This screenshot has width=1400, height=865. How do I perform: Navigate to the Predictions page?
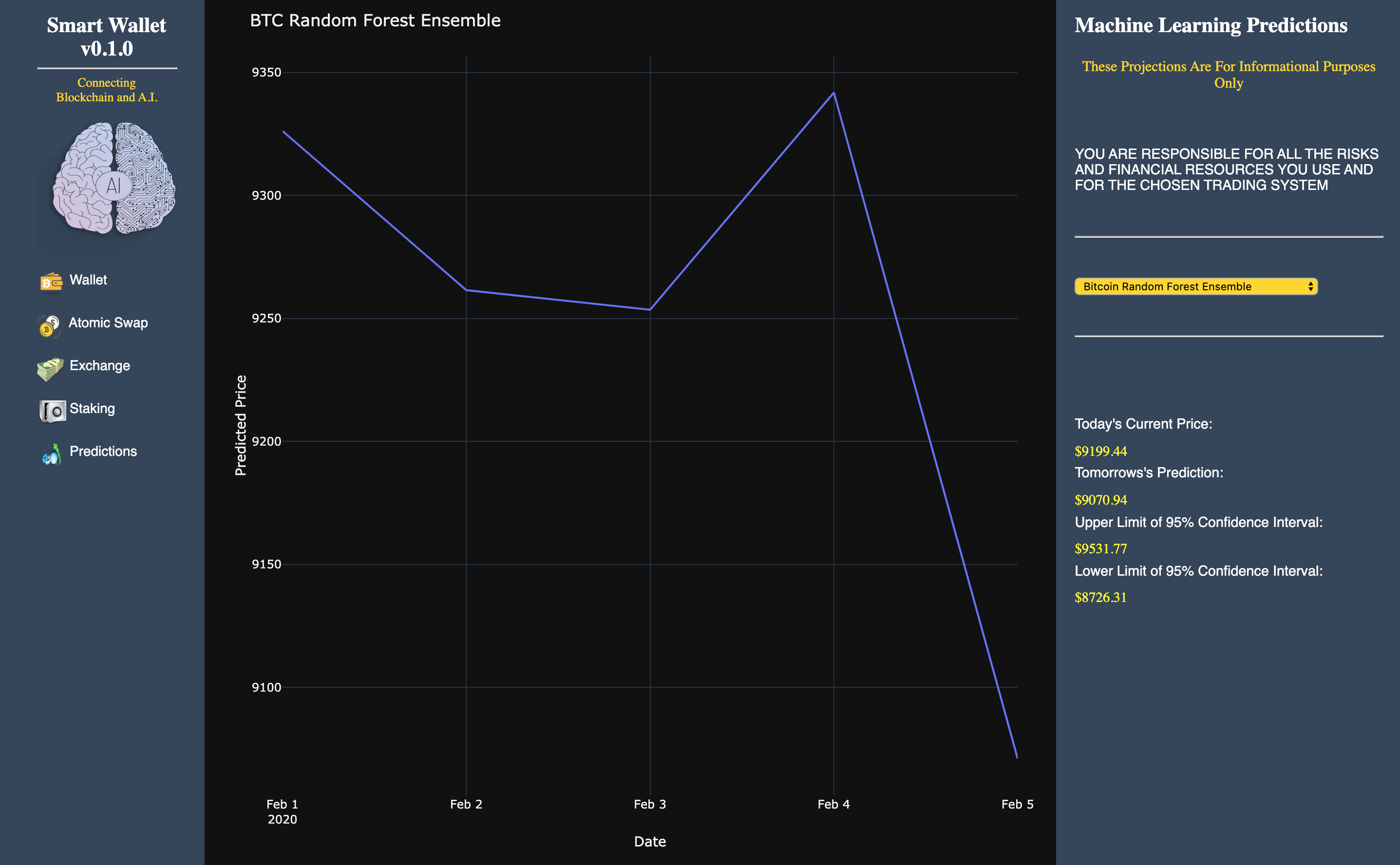[x=103, y=451]
